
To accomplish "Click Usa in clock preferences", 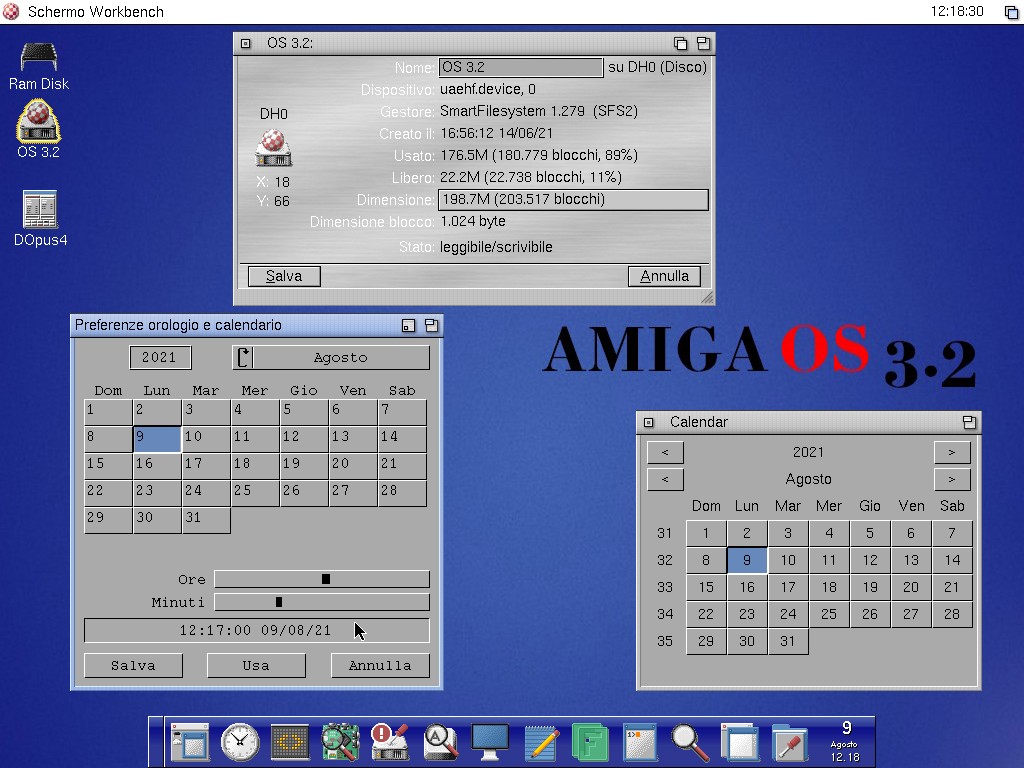I will click(256, 665).
